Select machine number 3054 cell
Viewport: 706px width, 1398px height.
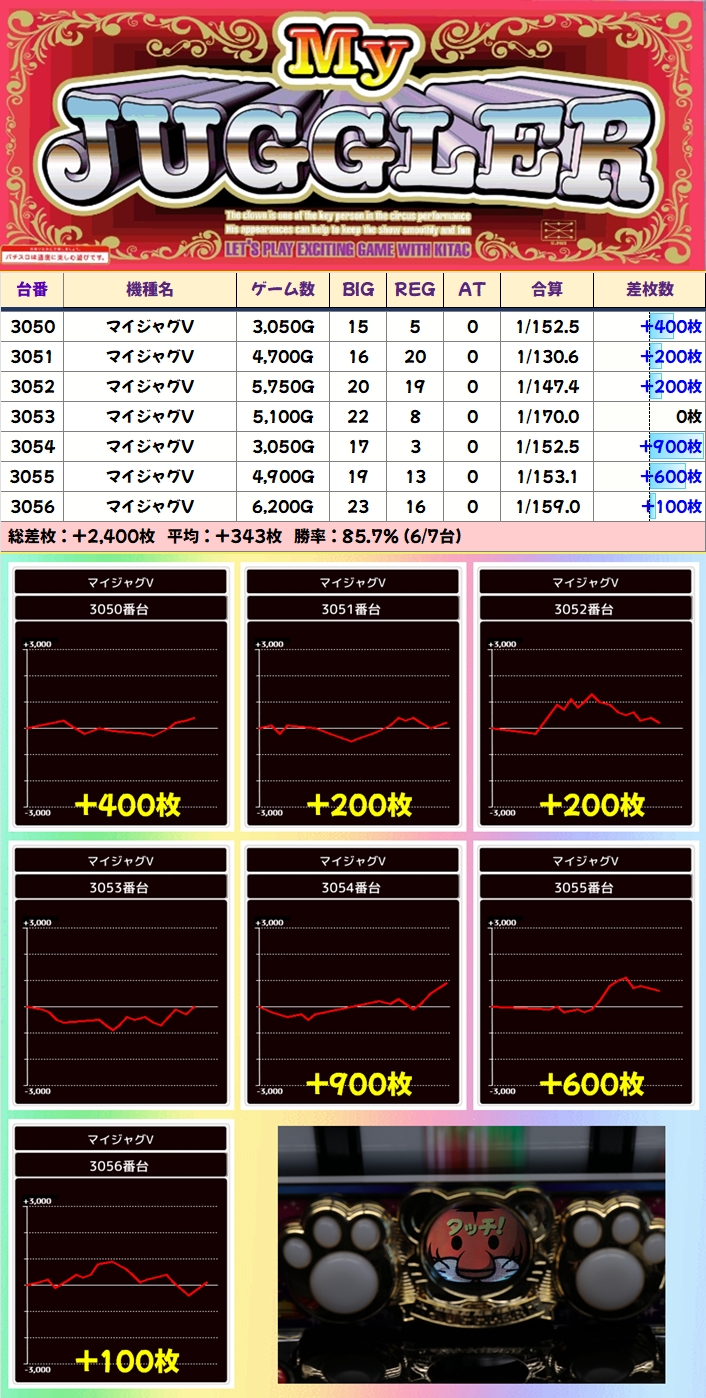(x=32, y=447)
